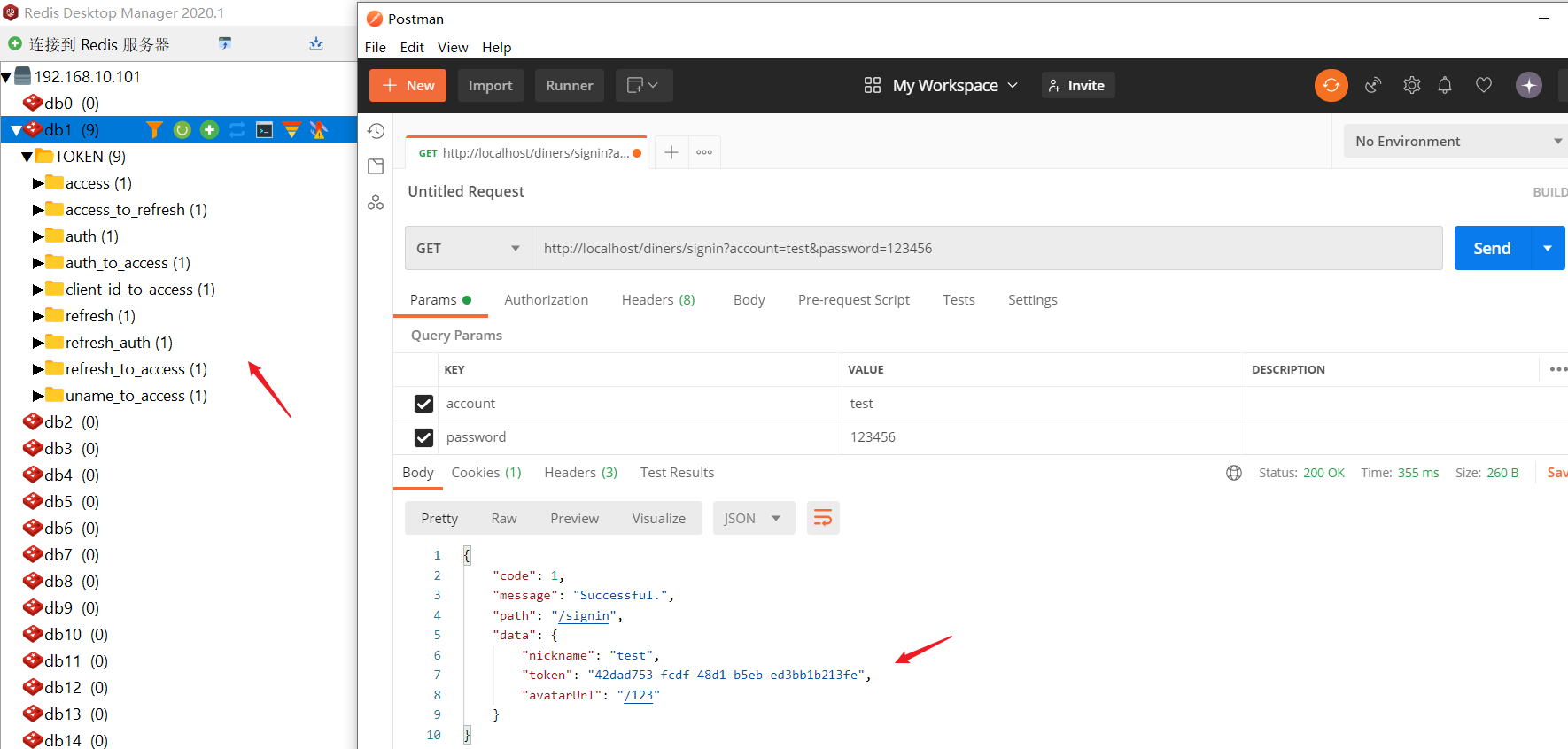
Task: Switch to the request Headers (8) tab
Action: click(x=658, y=300)
